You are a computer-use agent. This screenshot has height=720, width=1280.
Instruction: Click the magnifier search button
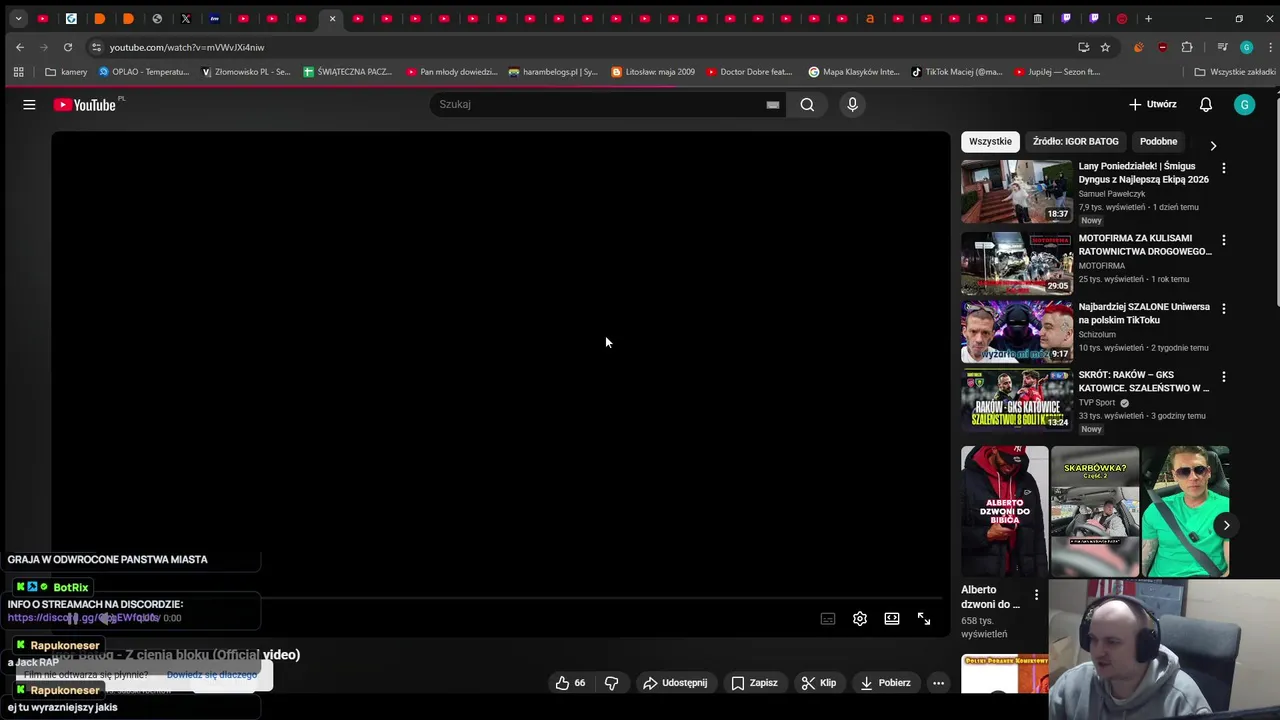tap(807, 104)
